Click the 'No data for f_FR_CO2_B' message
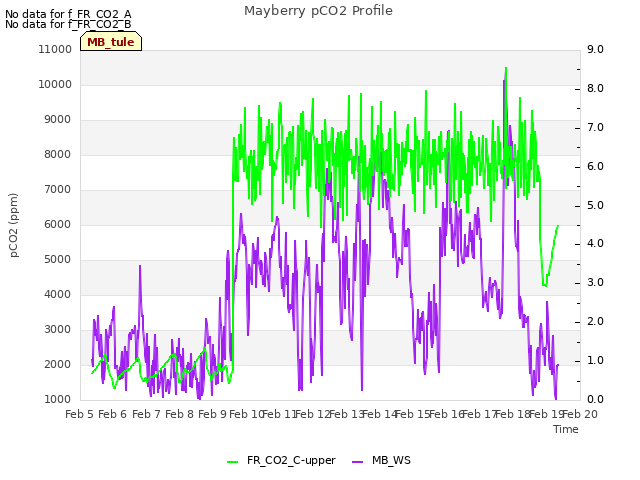Screen dimensions: 640x480 68,24
